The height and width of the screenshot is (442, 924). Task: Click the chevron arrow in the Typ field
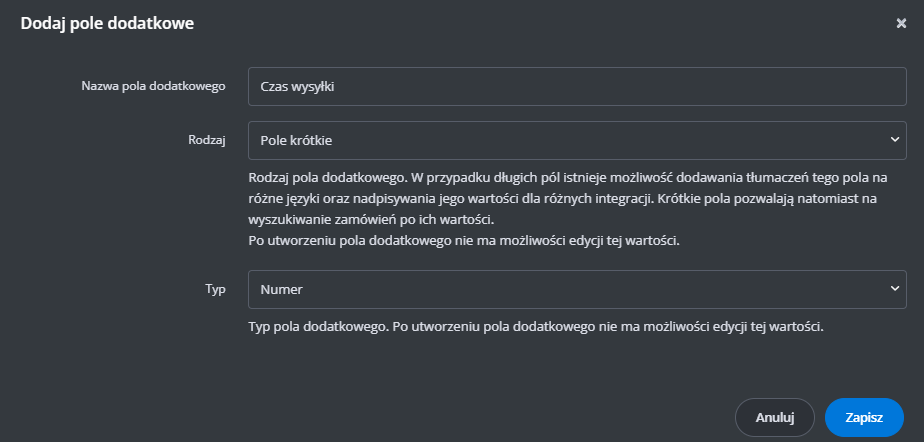click(x=893, y=289)
